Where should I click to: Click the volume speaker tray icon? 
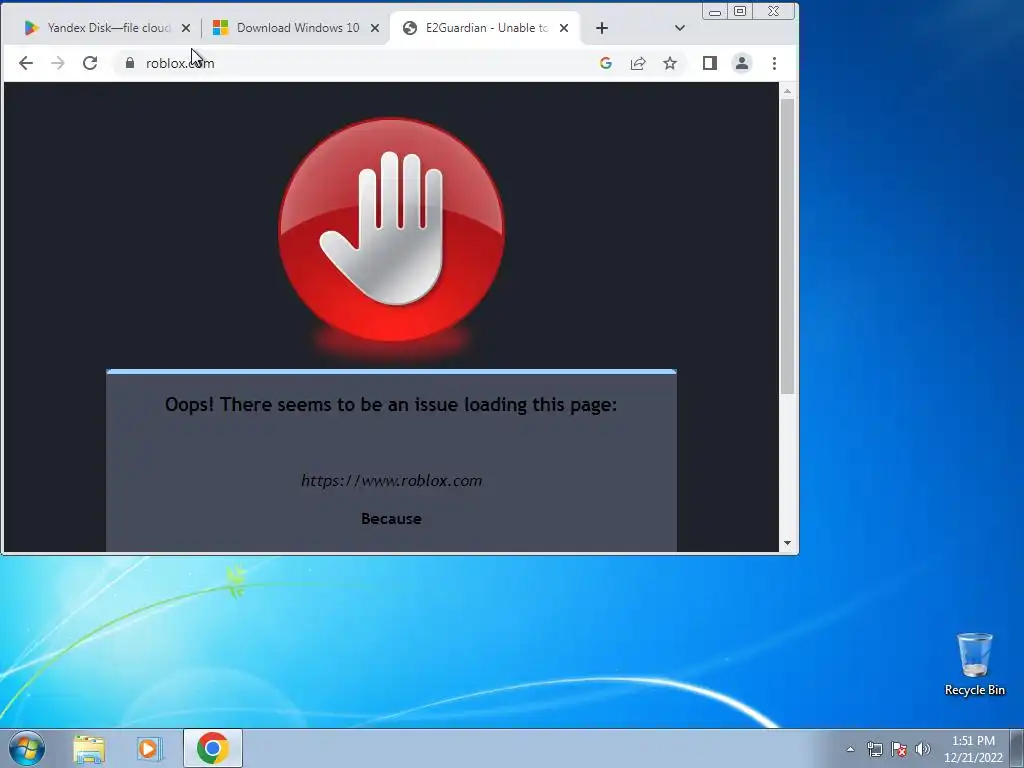click(923, 749)
